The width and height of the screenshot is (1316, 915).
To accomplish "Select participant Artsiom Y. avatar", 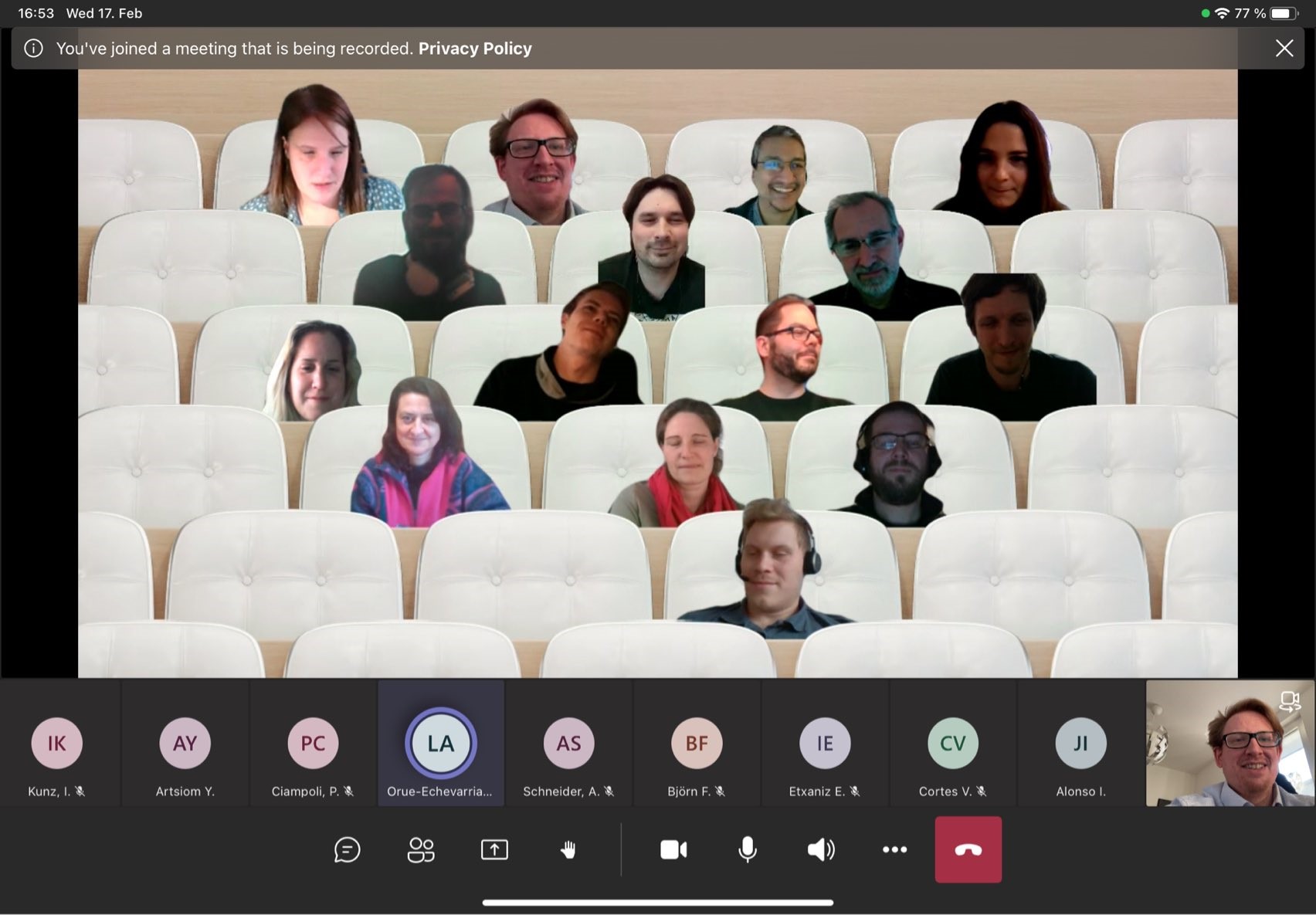I will [185, 743].
